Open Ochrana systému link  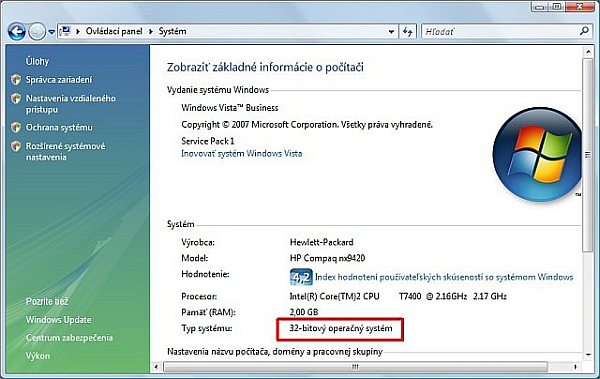(x=59, y=127)
